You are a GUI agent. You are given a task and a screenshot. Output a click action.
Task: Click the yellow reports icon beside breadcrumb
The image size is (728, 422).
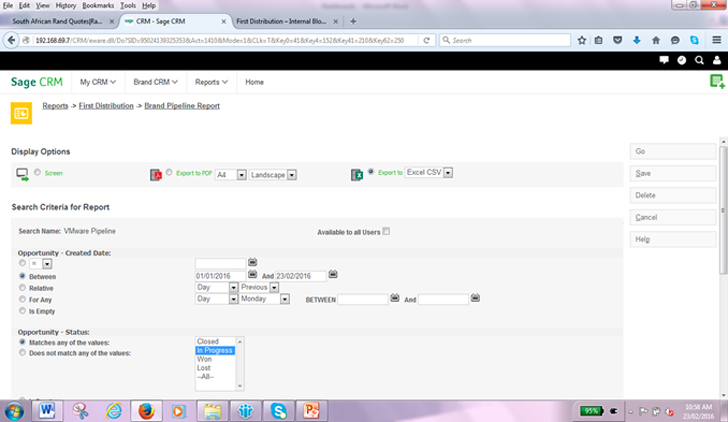pyautogui.click(x=21, y=113)
